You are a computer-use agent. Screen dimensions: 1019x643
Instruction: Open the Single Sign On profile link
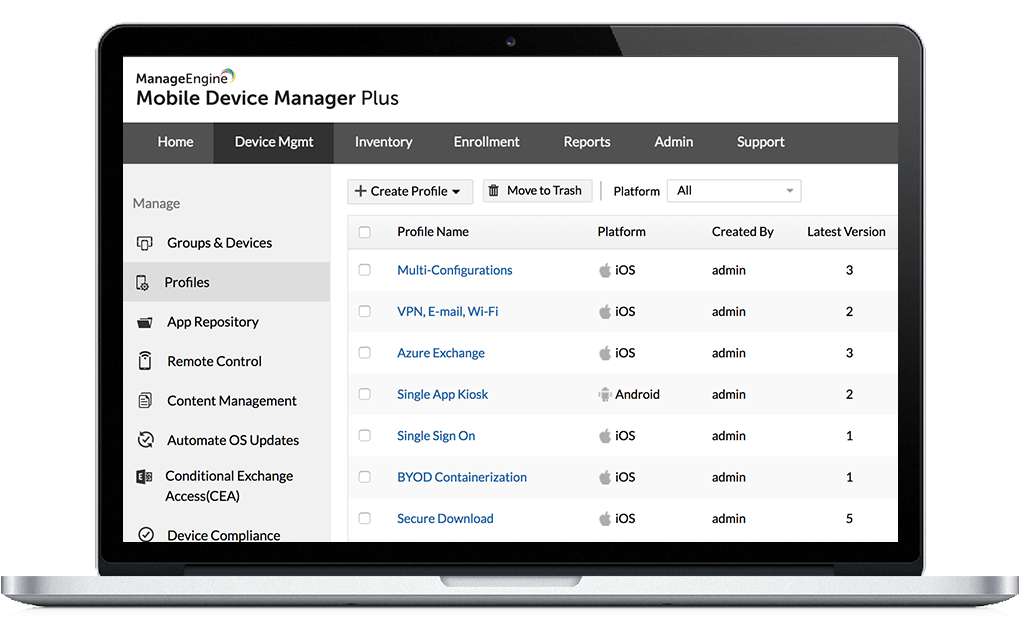click(x=436, y=436)
